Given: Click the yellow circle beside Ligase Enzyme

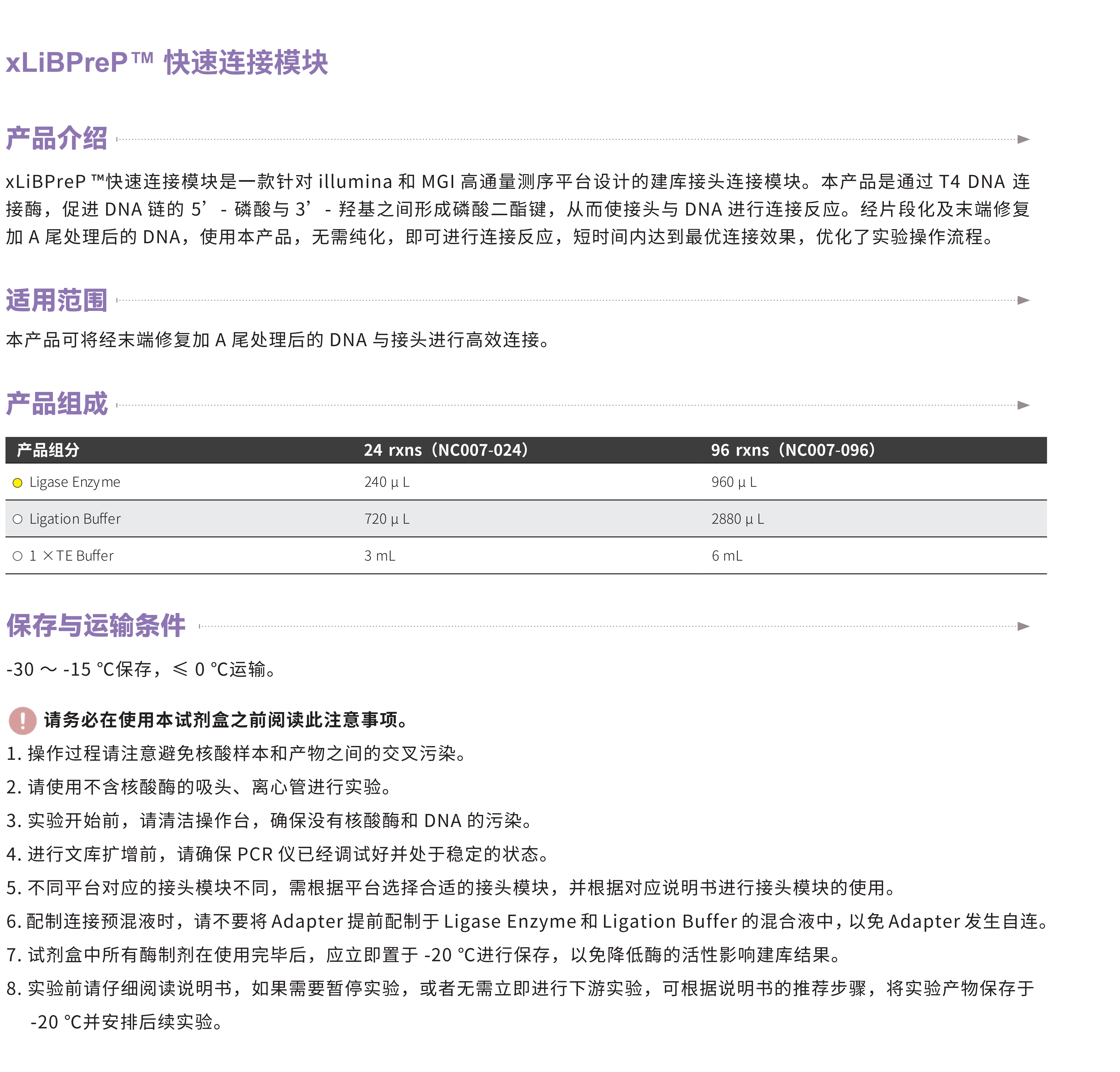Looking at the screenshot, I should point(18,483).
